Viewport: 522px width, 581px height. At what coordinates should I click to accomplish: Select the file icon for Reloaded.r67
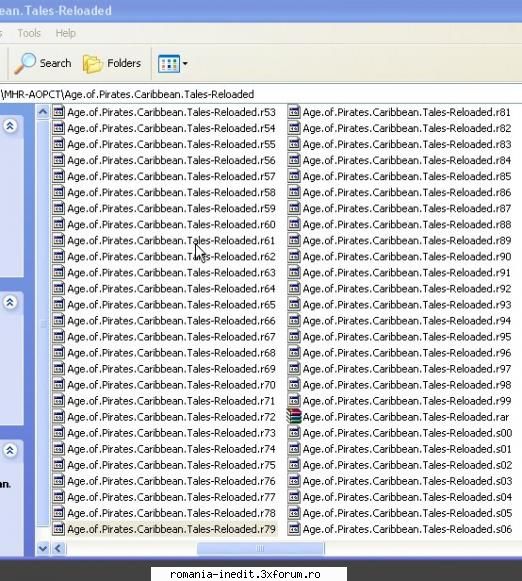pyautogui.click(x=59, y=336)
